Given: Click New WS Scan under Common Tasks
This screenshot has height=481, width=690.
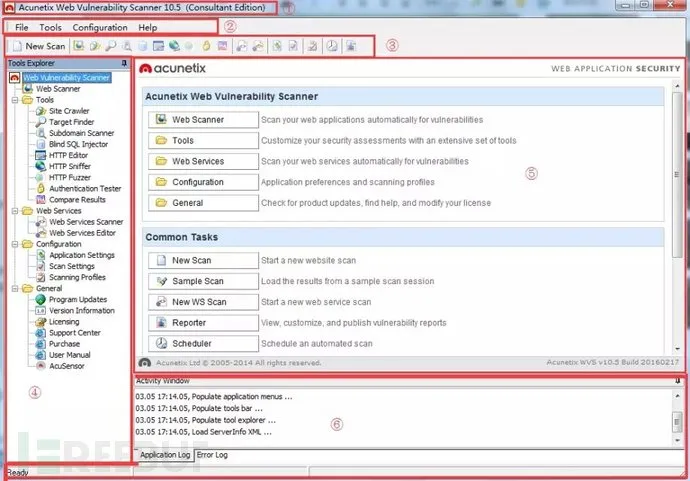Looking at the screenshot, I should (x=203, y=302).
